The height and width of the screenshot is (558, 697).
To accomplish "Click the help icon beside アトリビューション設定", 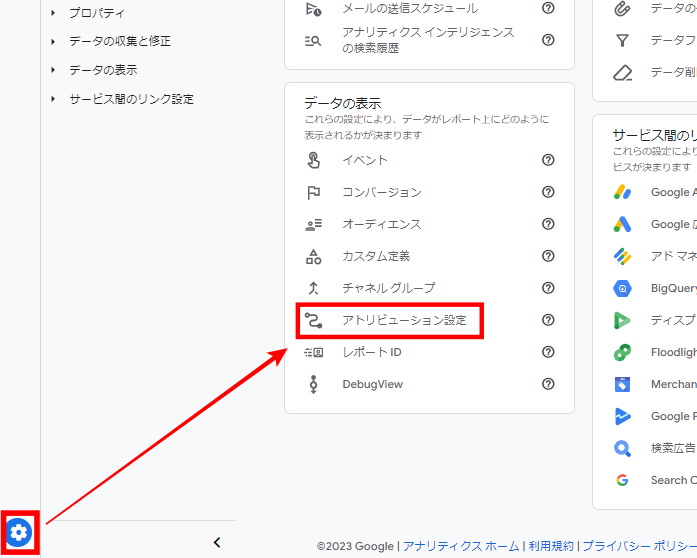I will click(x=548, y=320).
